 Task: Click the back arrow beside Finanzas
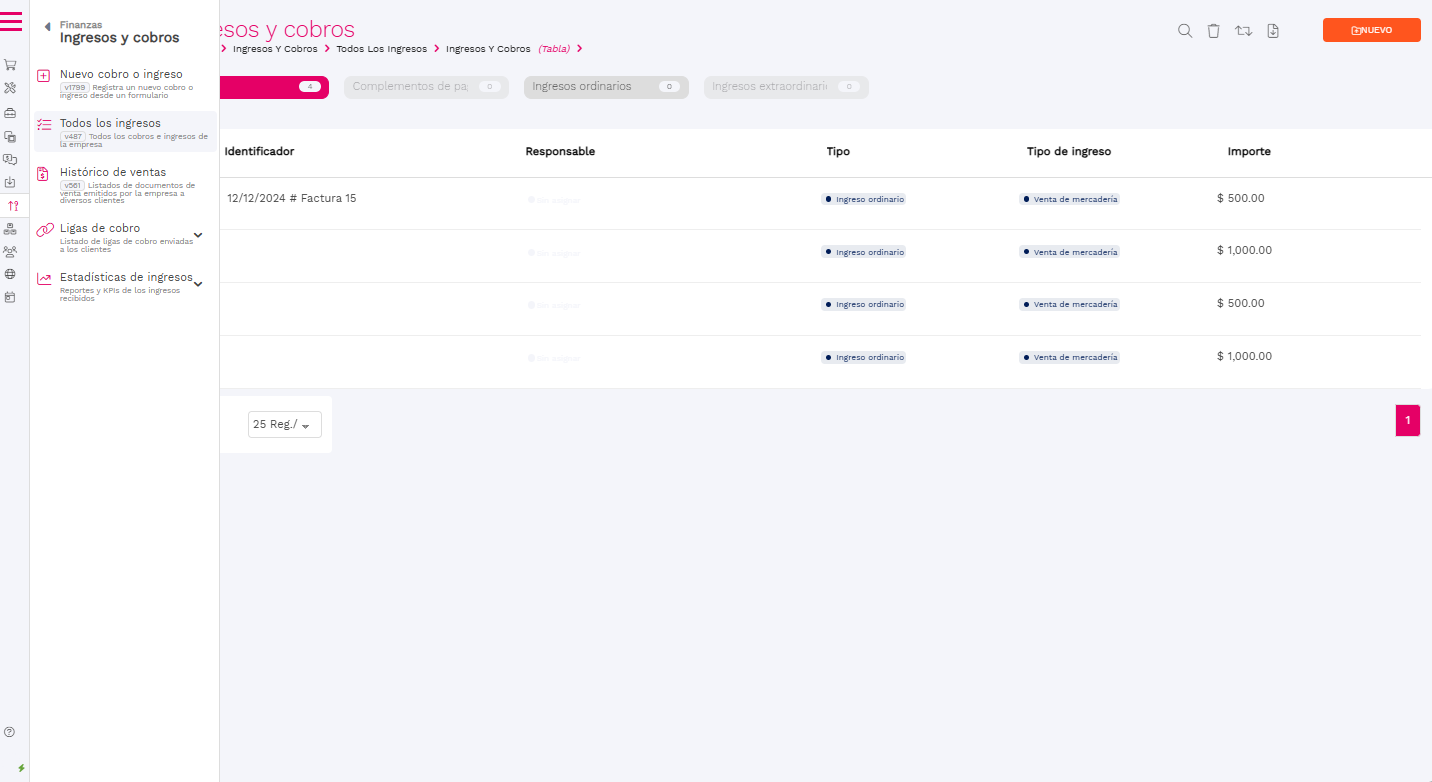tap(47, 27)
